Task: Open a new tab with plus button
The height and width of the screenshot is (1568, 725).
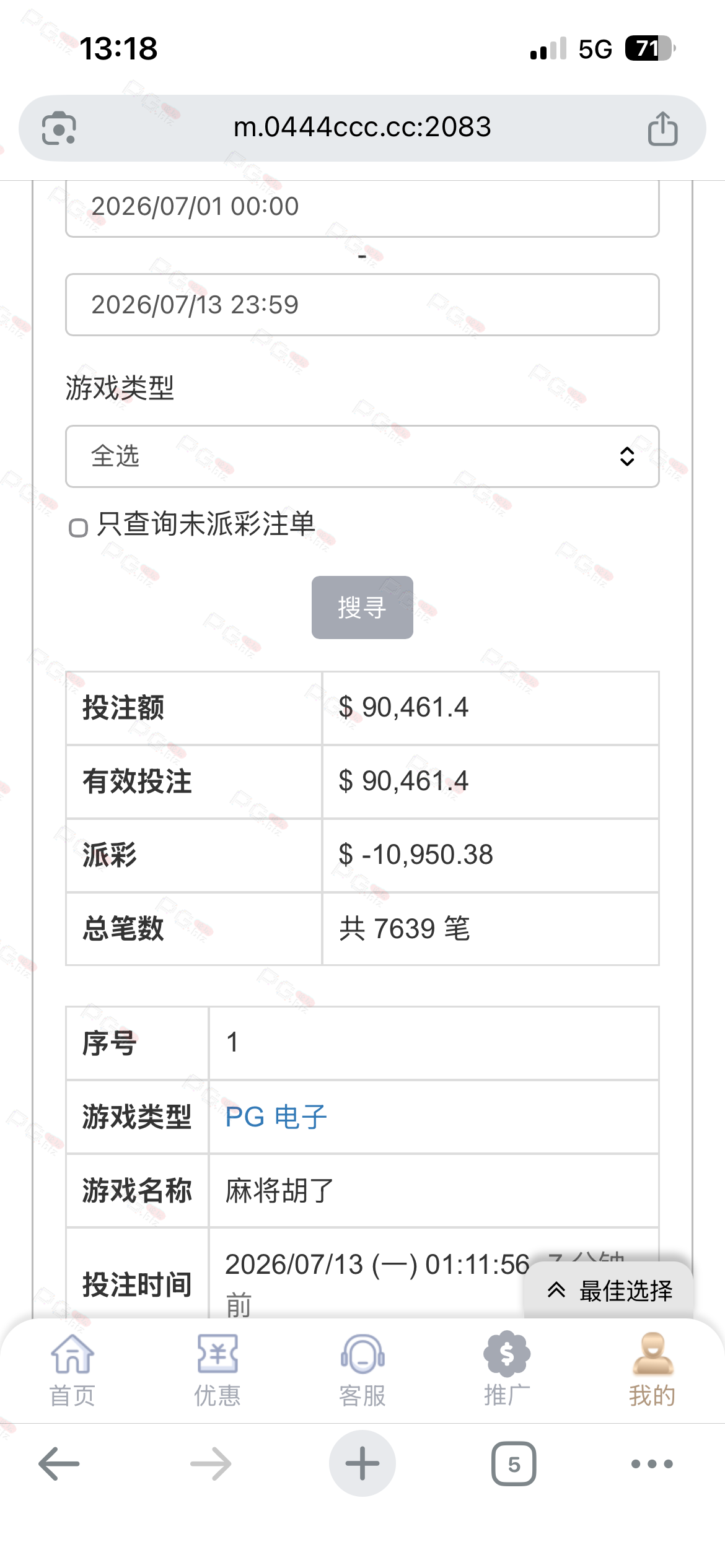Action: tap(362, 1463)
